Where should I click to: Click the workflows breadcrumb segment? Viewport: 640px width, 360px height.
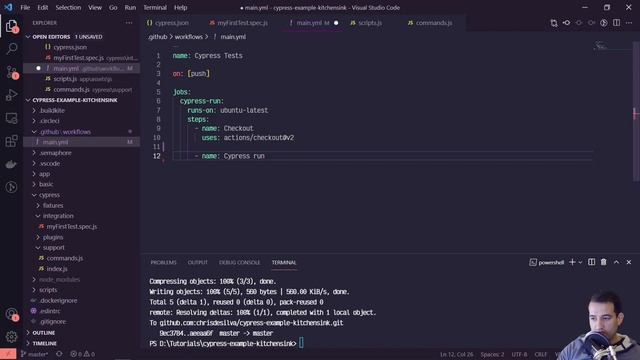pos(189,37)
